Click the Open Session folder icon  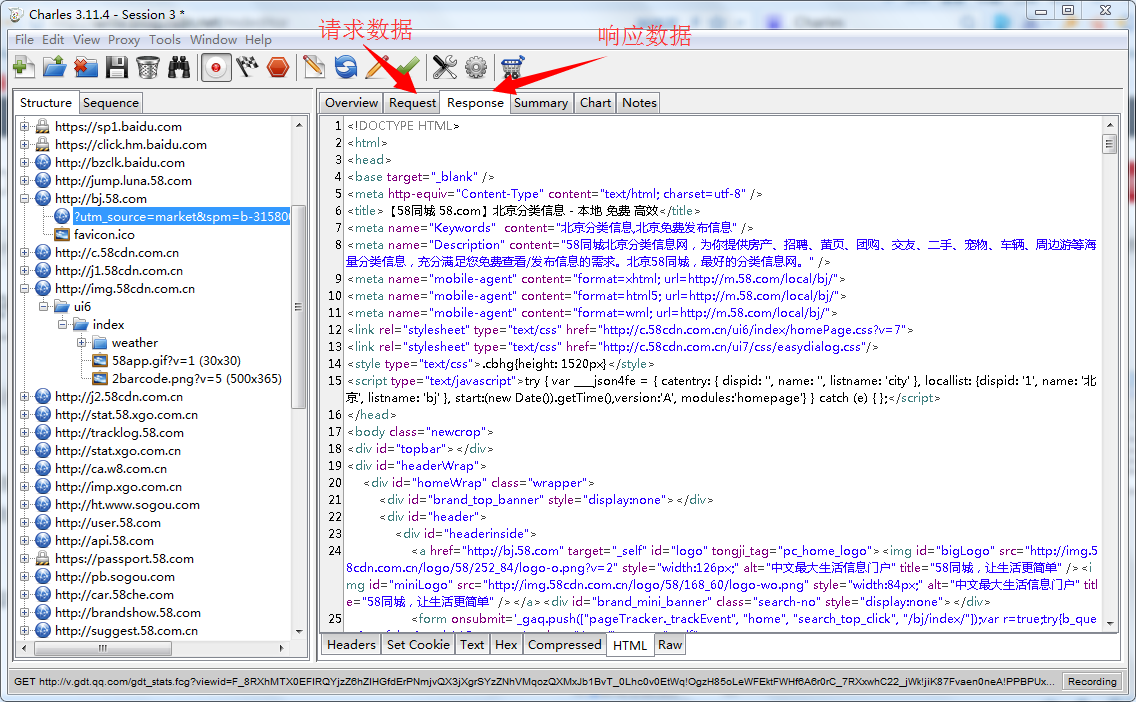click(x=54, y=67)
